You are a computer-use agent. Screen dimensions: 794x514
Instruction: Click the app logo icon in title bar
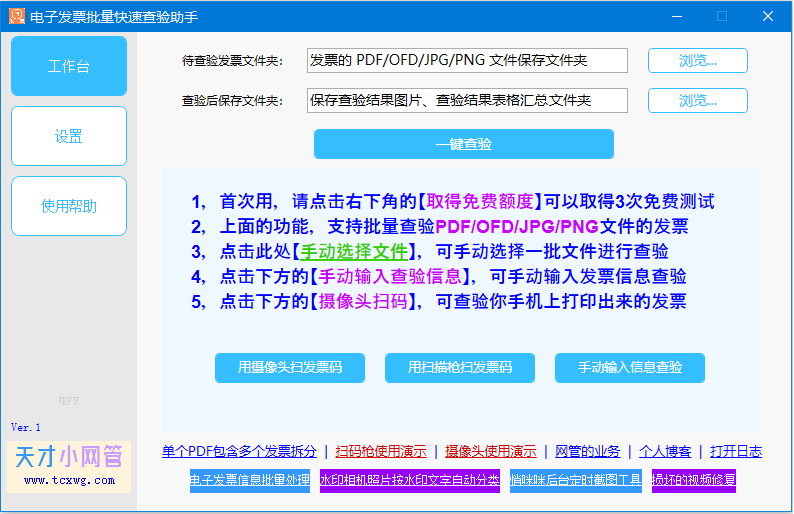17,16
